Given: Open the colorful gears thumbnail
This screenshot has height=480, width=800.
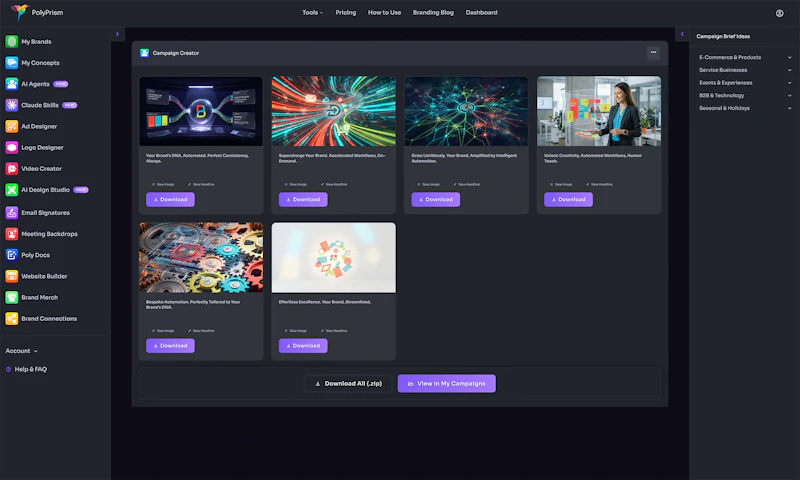Looking at the screenshot, I should pyautogui.click(x=201, y=258).
